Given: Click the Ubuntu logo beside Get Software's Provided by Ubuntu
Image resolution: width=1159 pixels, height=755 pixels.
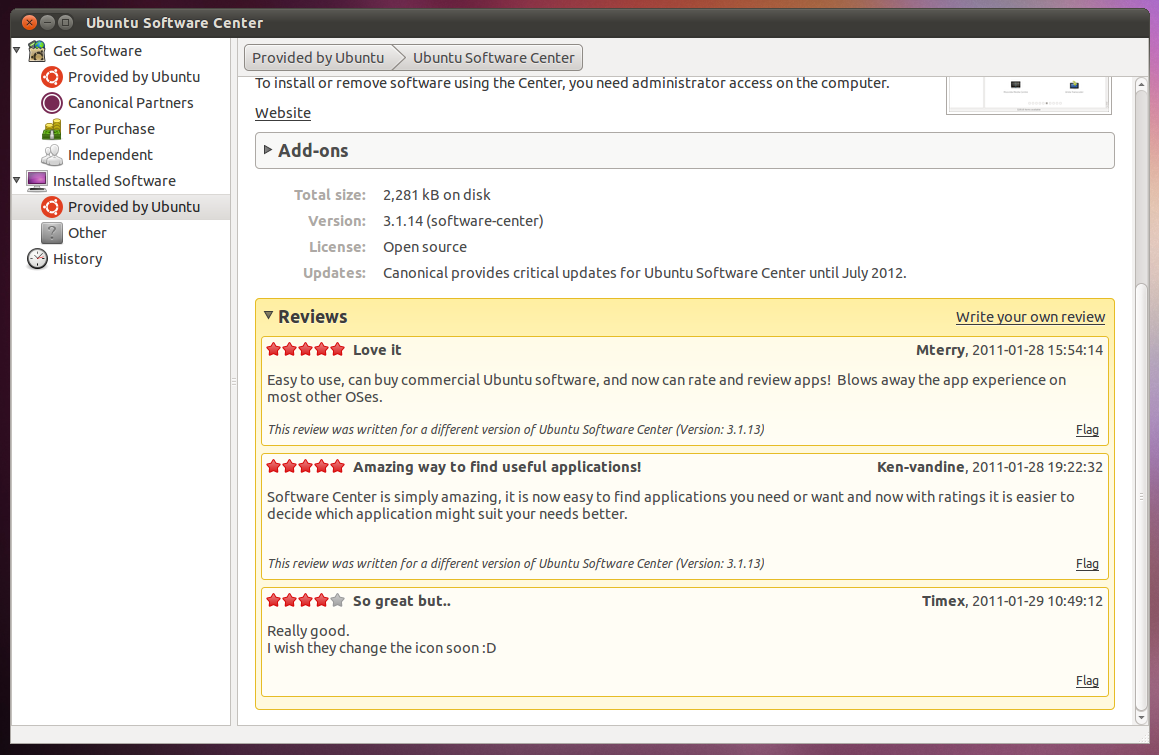Looking at the screenshot, I should coord(52,77).
